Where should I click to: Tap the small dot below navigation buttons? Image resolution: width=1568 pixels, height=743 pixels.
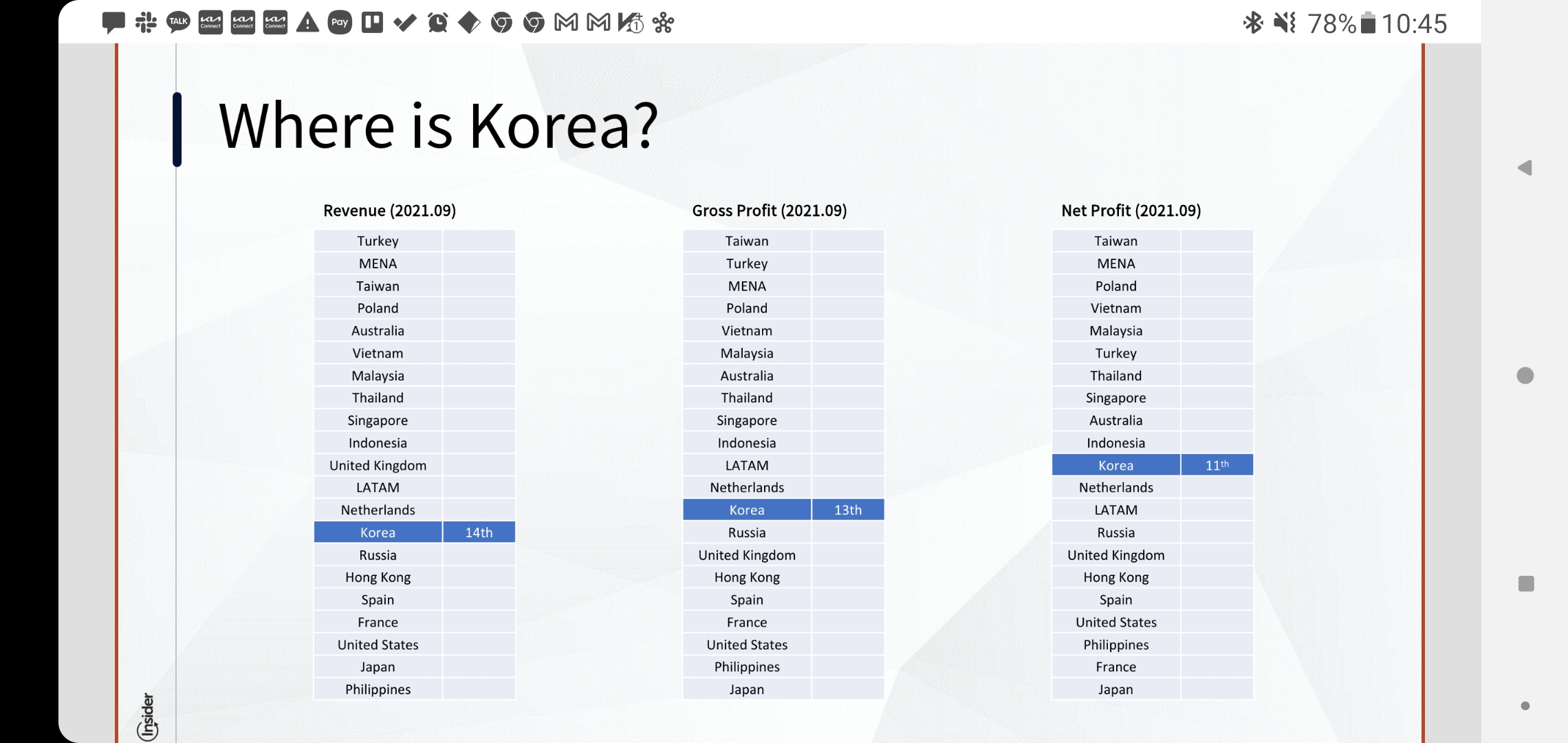pos(1525,706)
